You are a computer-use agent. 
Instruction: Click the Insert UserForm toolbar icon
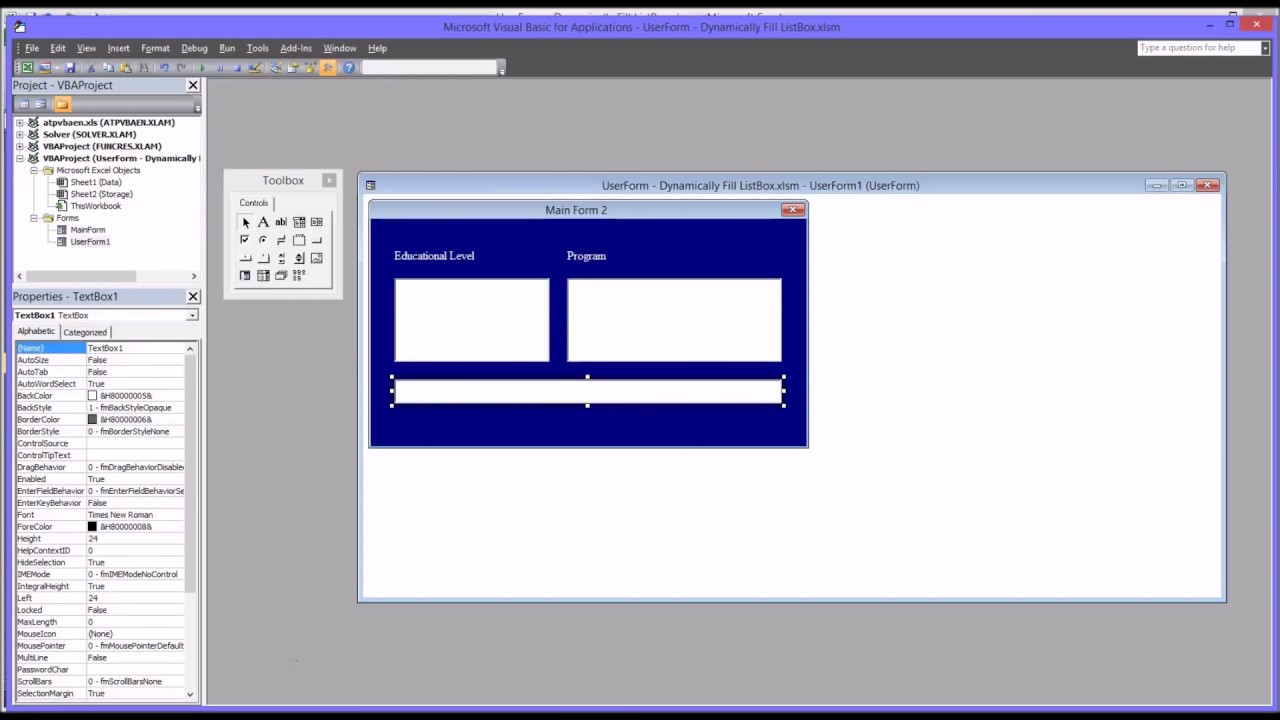[x=44, y=68]
